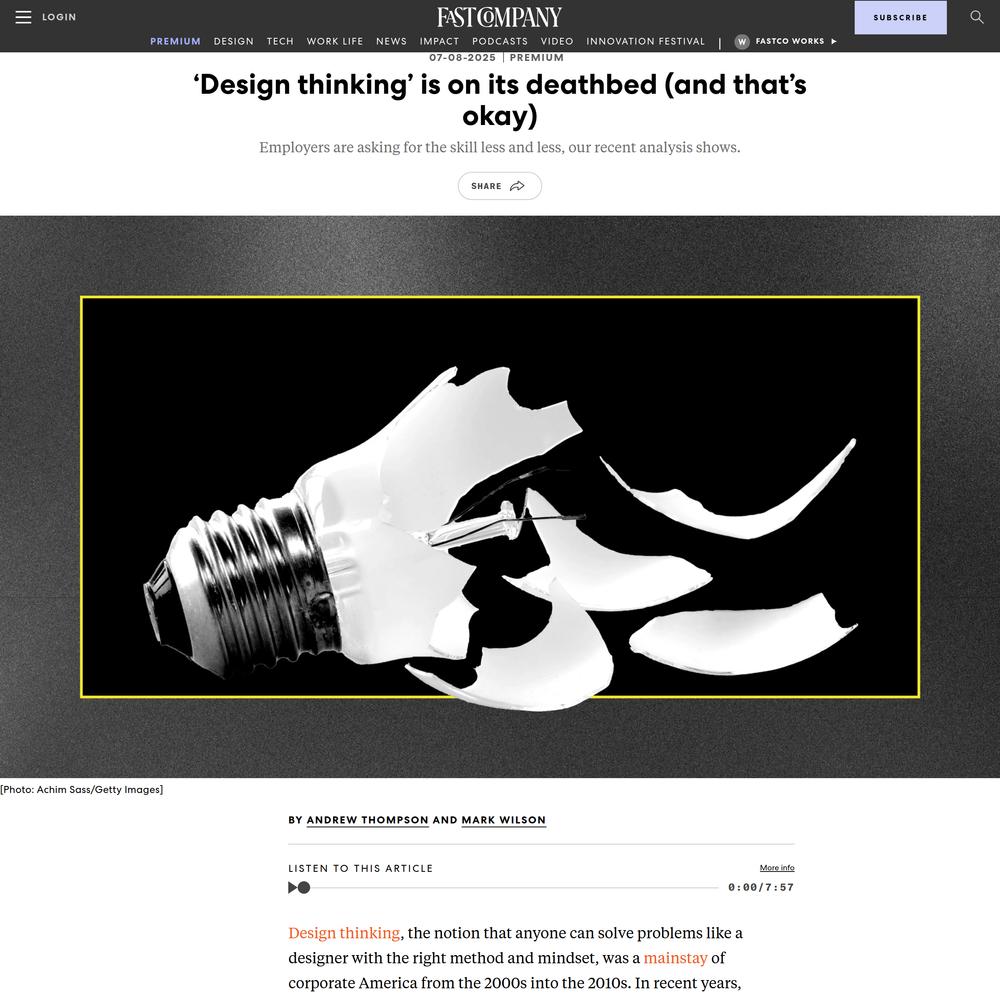Screen dimensions: 1000x1000
Task: Open the Design section
Action: click(x=233, y=41)
